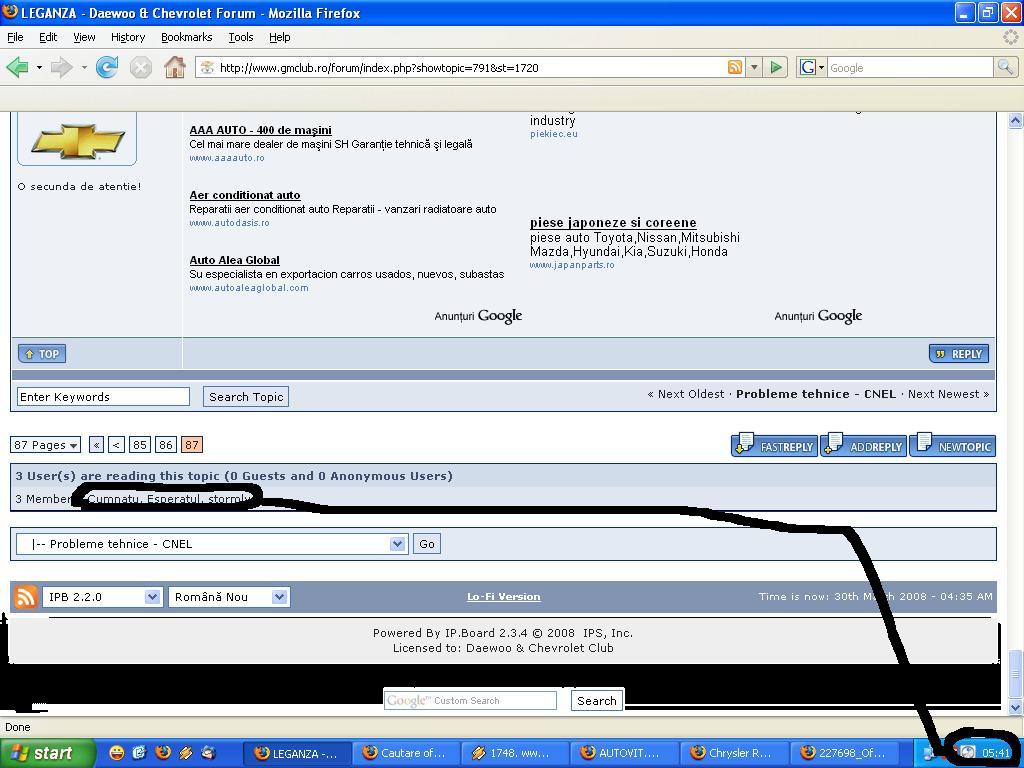
Task: Open the Aer conditionat auto ad
Action: coord(245,195)
